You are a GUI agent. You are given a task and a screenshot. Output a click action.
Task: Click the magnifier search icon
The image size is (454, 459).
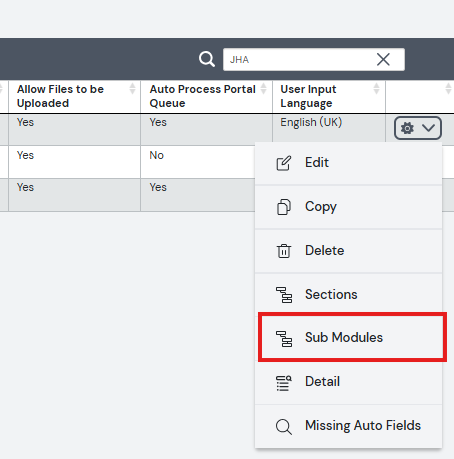[x=207, y=59]
